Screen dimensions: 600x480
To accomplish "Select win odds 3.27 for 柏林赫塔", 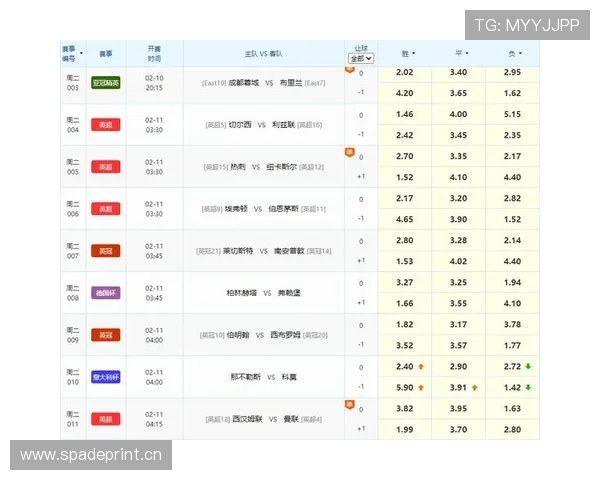I will pyautogui.click(x=404, y=282).
